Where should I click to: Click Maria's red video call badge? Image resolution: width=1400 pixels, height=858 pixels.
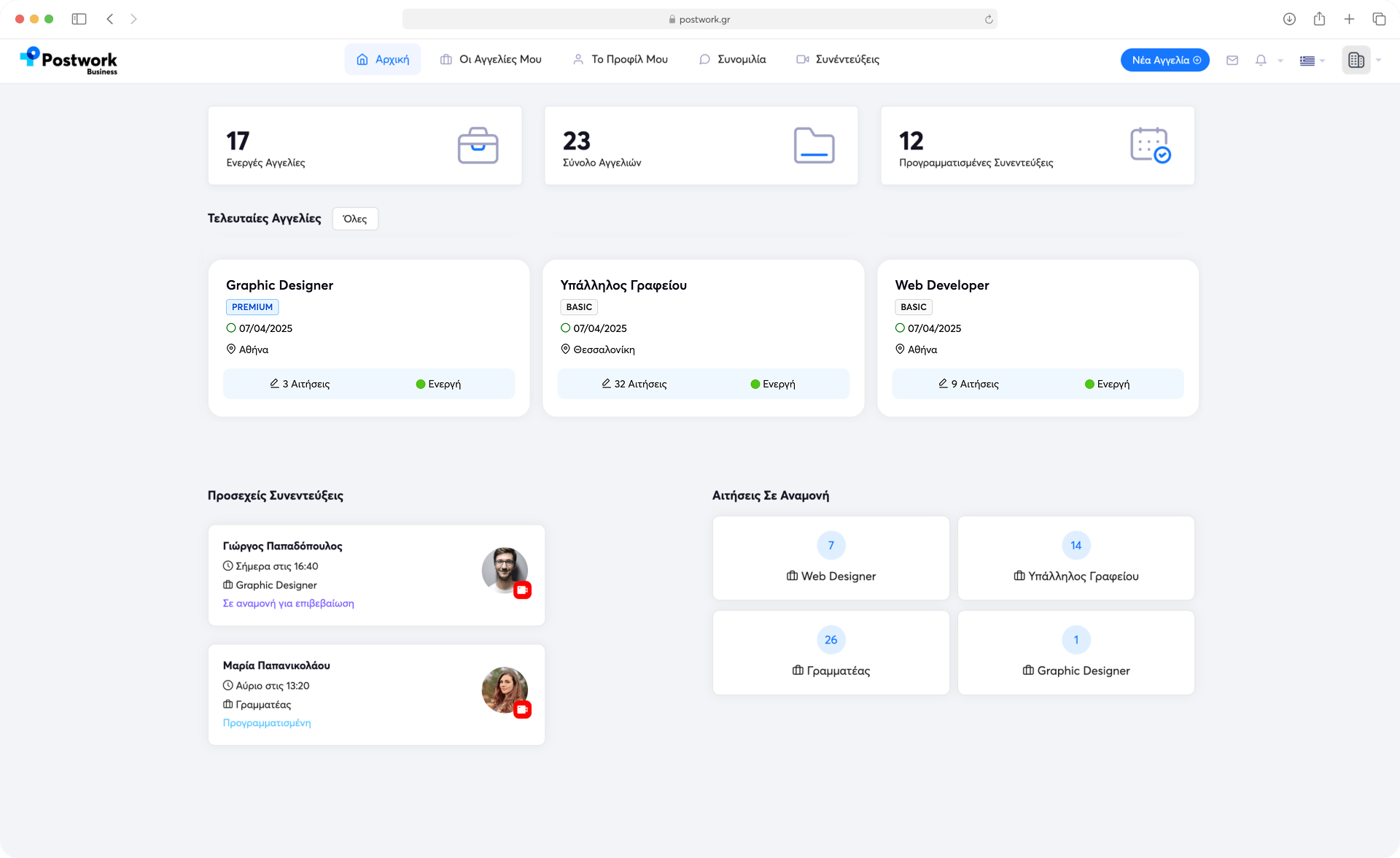click(x=522, y=709)
